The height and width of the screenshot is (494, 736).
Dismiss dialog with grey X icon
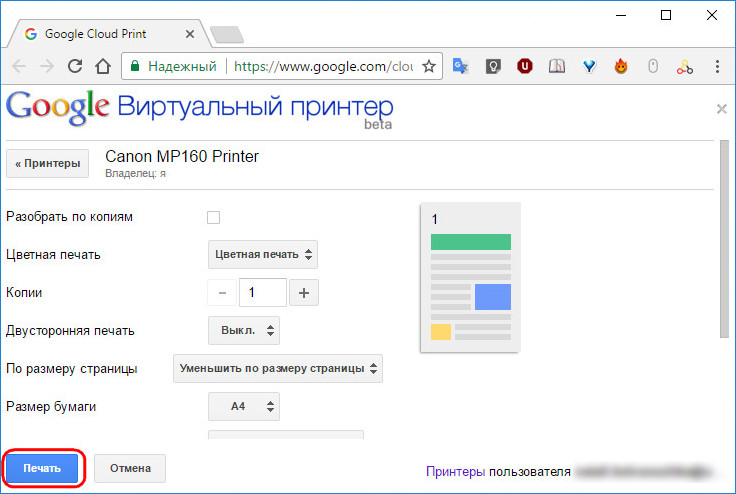[x=721, y=109]
